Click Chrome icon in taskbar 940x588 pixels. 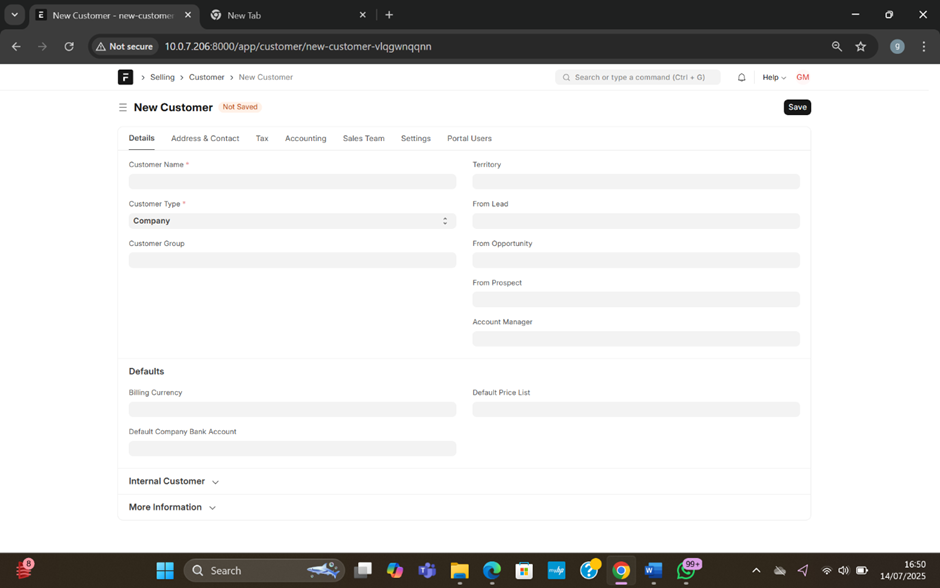tap(621, 571)
